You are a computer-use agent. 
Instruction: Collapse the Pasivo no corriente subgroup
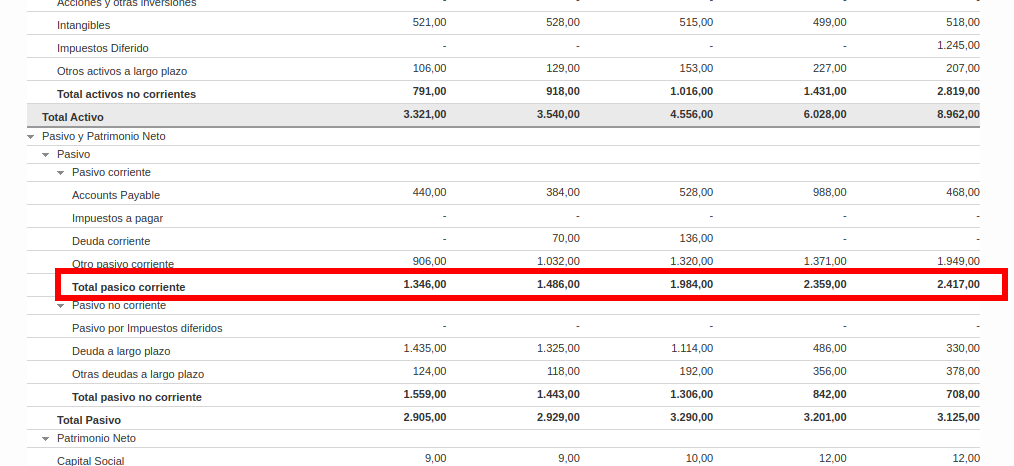[61, 306]
